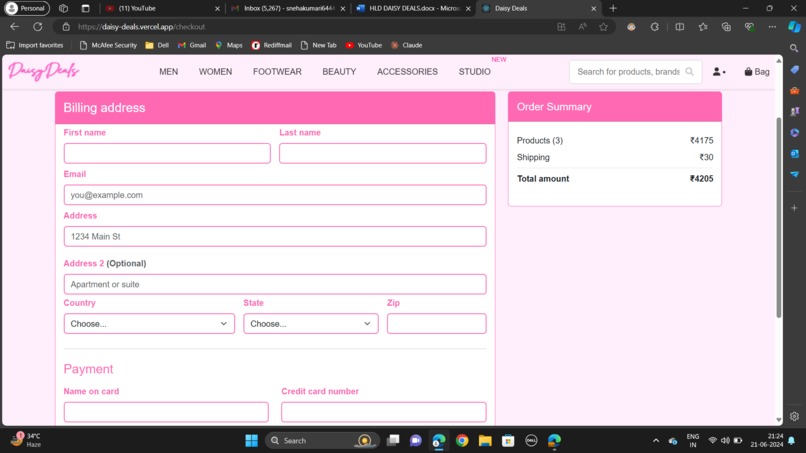
Task: Open a new browser tab
Action: point(613,8)
